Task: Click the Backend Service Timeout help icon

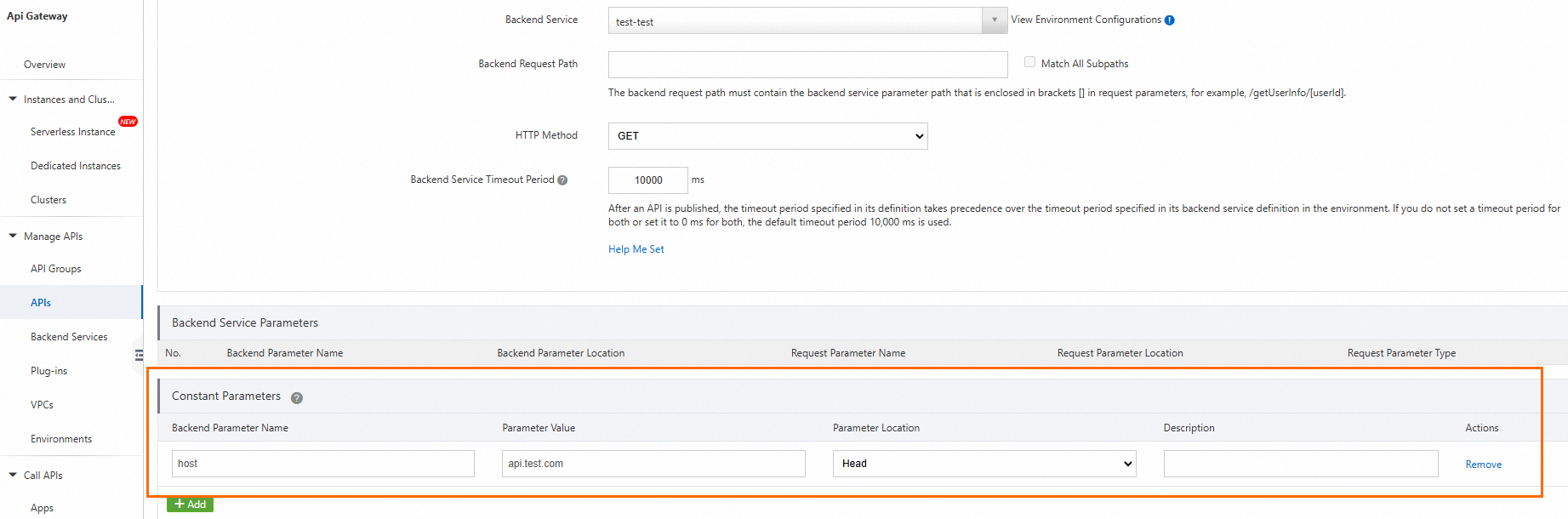Action: tap(562, 180)
